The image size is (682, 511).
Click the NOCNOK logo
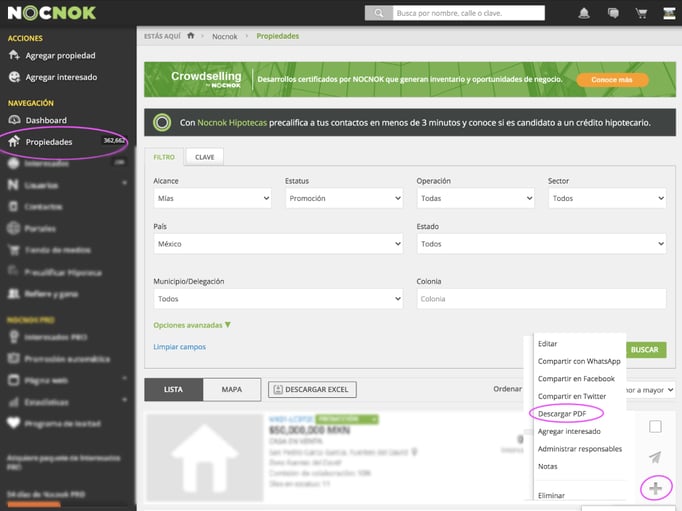pyautogui.click(x=52, y=13)
